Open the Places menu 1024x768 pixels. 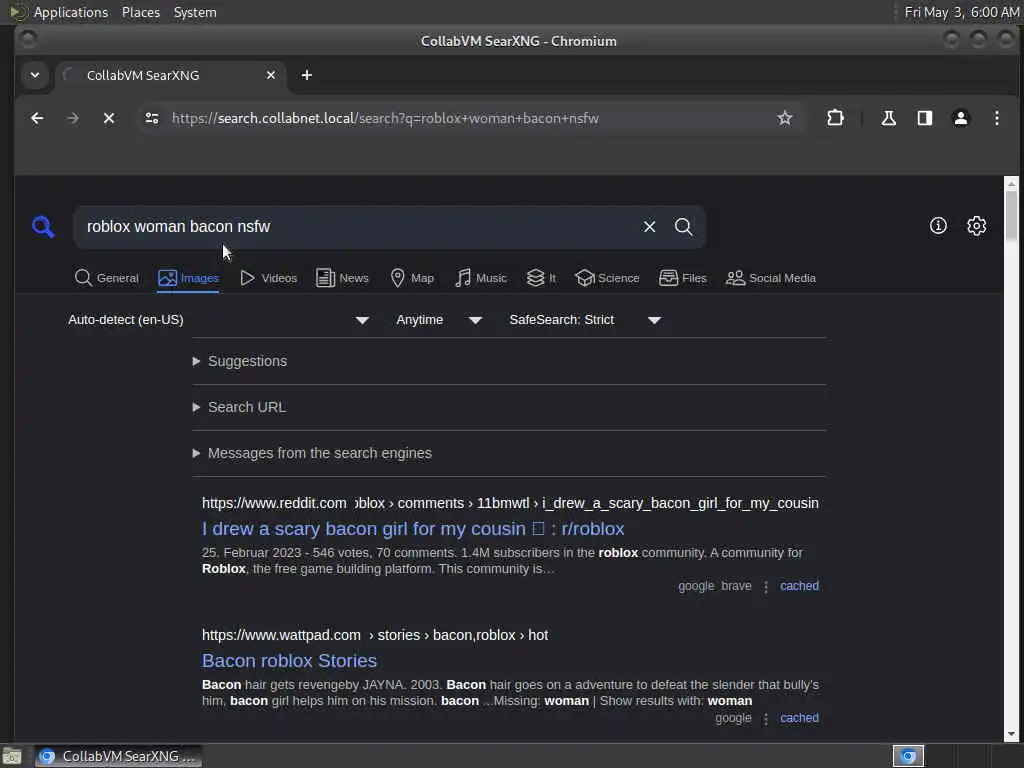click(140, 12)
